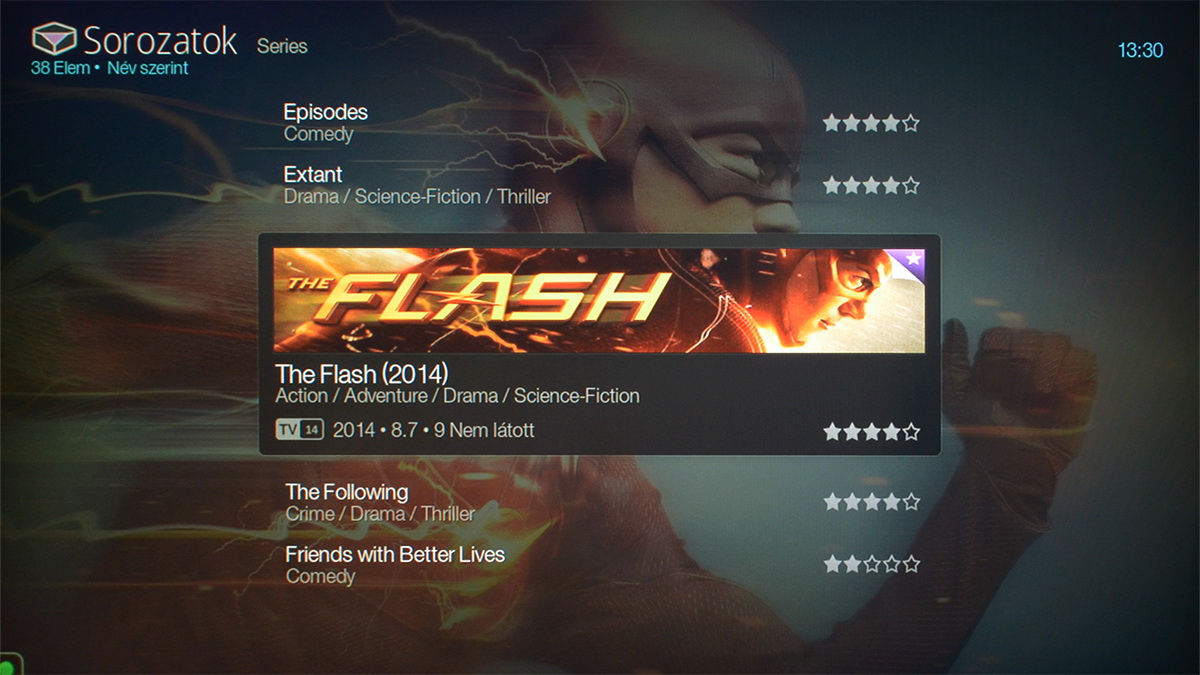The width and height of the screenshot is (1200, 675).
Task: Select the Episodes series entry
Action: [x=600, y=123]
